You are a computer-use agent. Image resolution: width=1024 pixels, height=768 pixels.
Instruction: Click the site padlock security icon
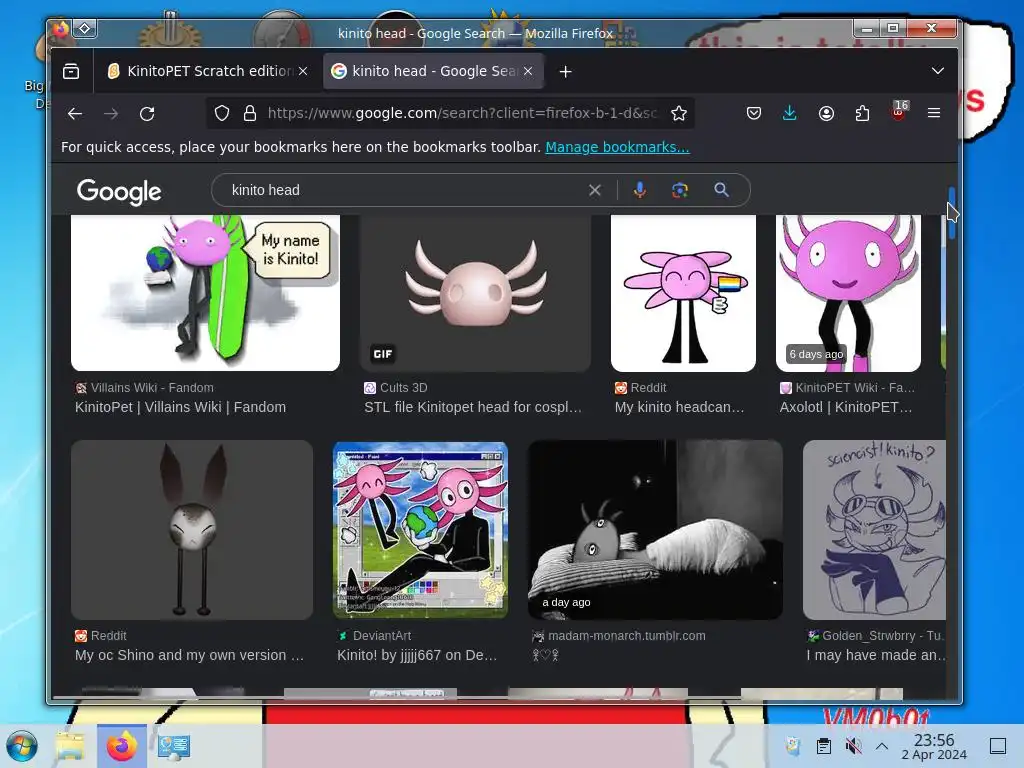249,114
